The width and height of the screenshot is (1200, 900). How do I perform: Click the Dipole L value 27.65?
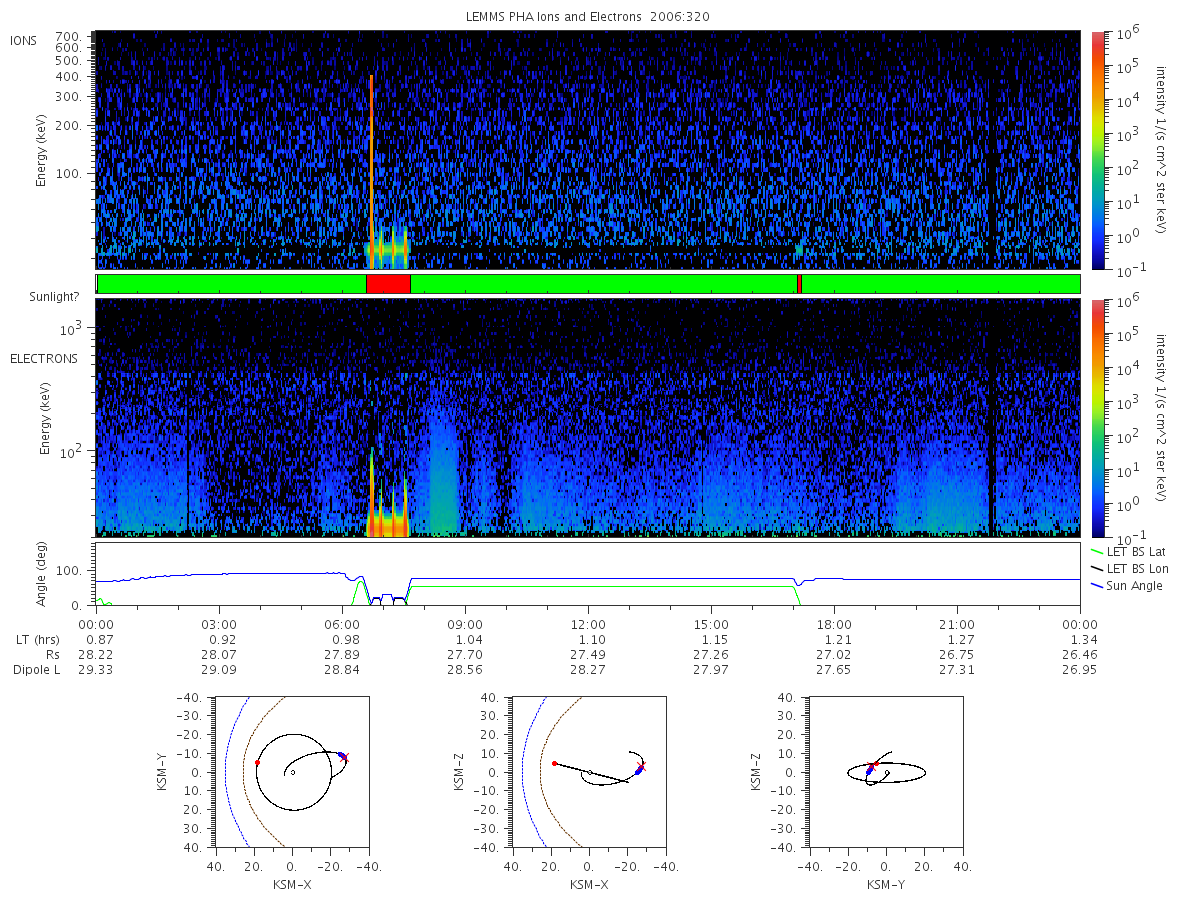[834, 669]
